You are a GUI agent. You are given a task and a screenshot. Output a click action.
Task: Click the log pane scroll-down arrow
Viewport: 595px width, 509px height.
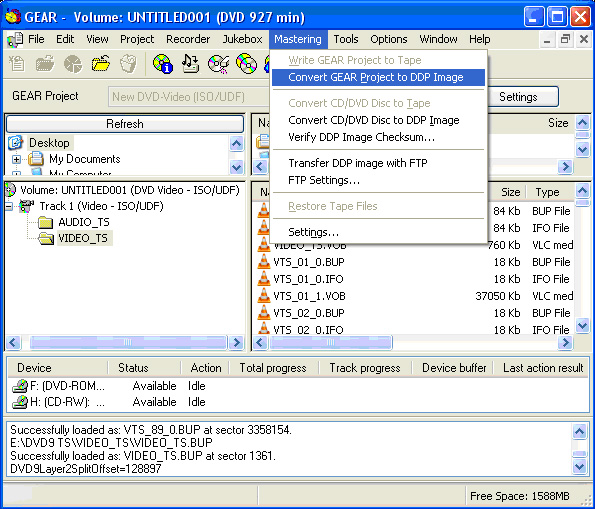(579, 466)
